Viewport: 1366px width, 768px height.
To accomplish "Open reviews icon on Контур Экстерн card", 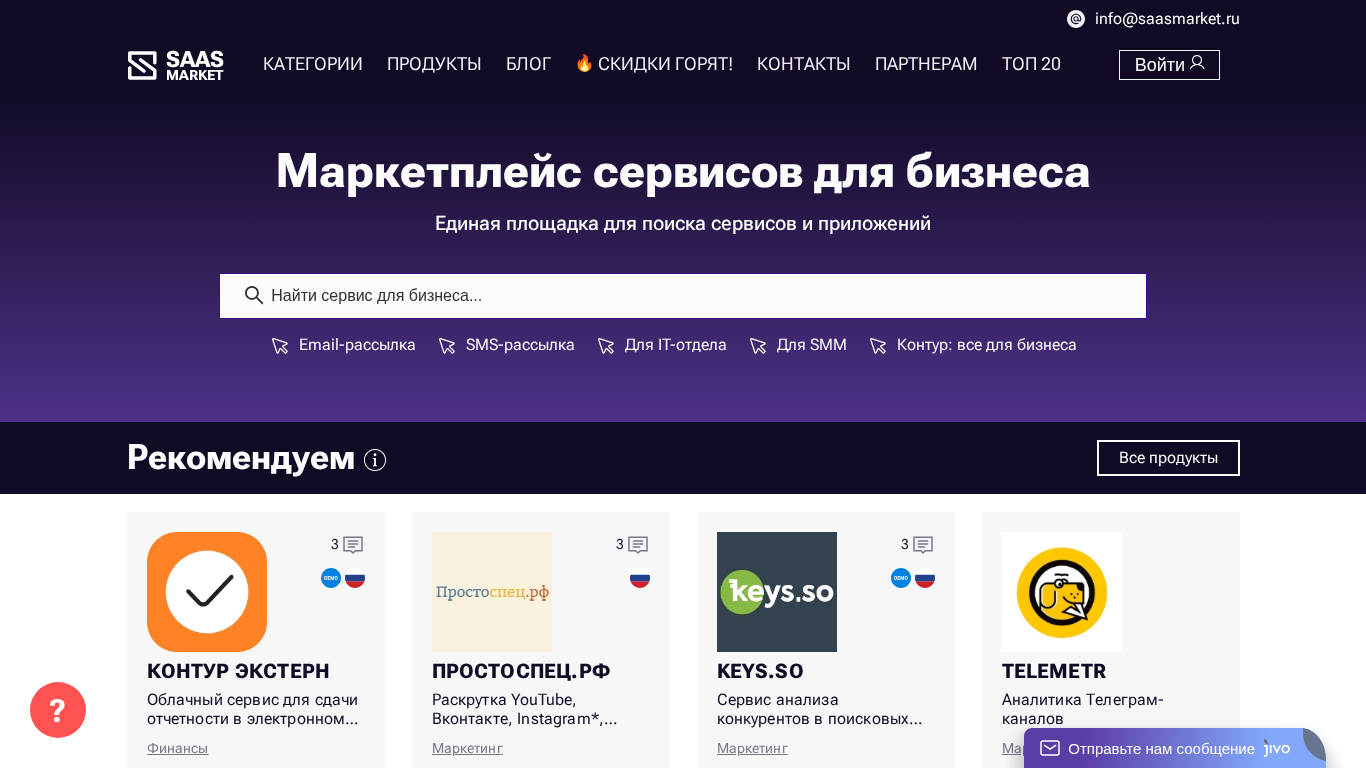I will (x=353, y=545).
